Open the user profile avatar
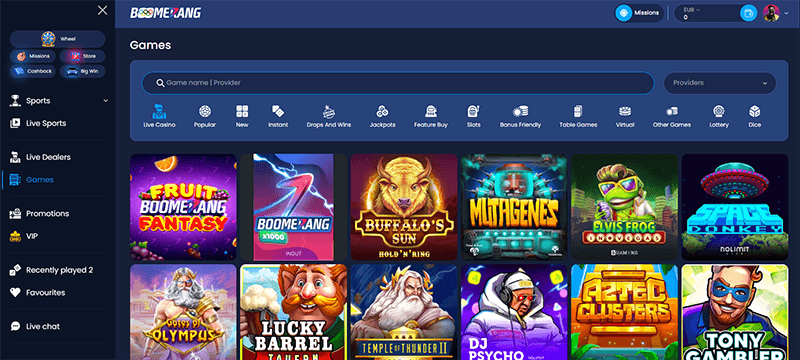The image size is (800, 360). pos(771,13)
